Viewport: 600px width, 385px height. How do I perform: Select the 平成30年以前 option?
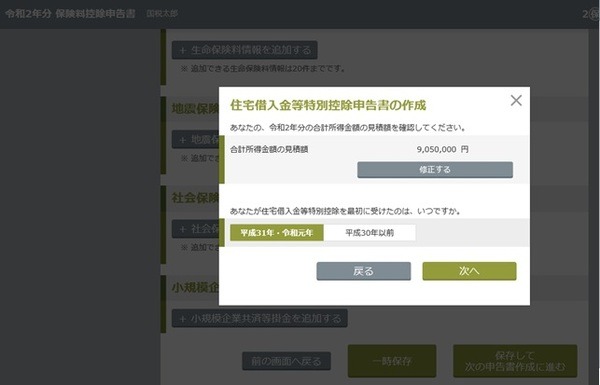[370, 233]
